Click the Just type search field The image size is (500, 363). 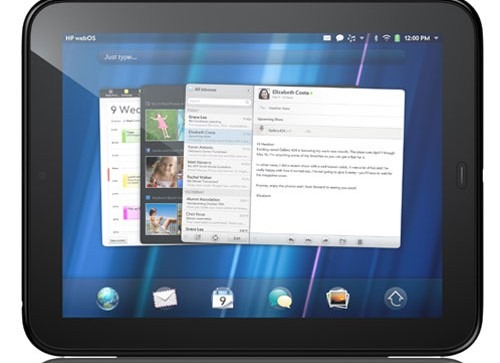252,57
